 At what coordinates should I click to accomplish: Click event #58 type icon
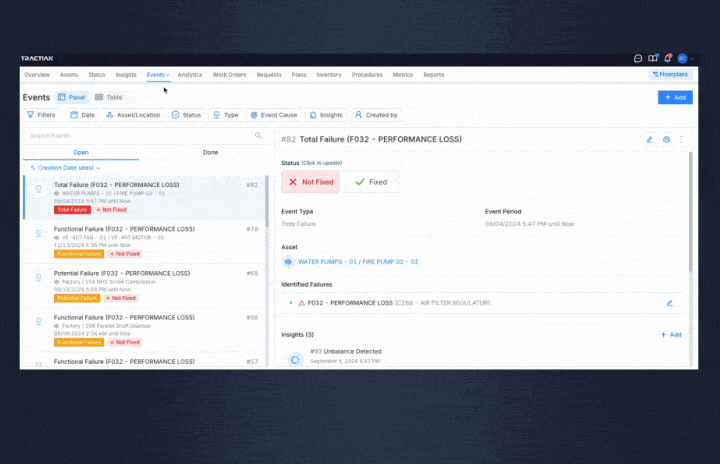click(x=39, y=322)
